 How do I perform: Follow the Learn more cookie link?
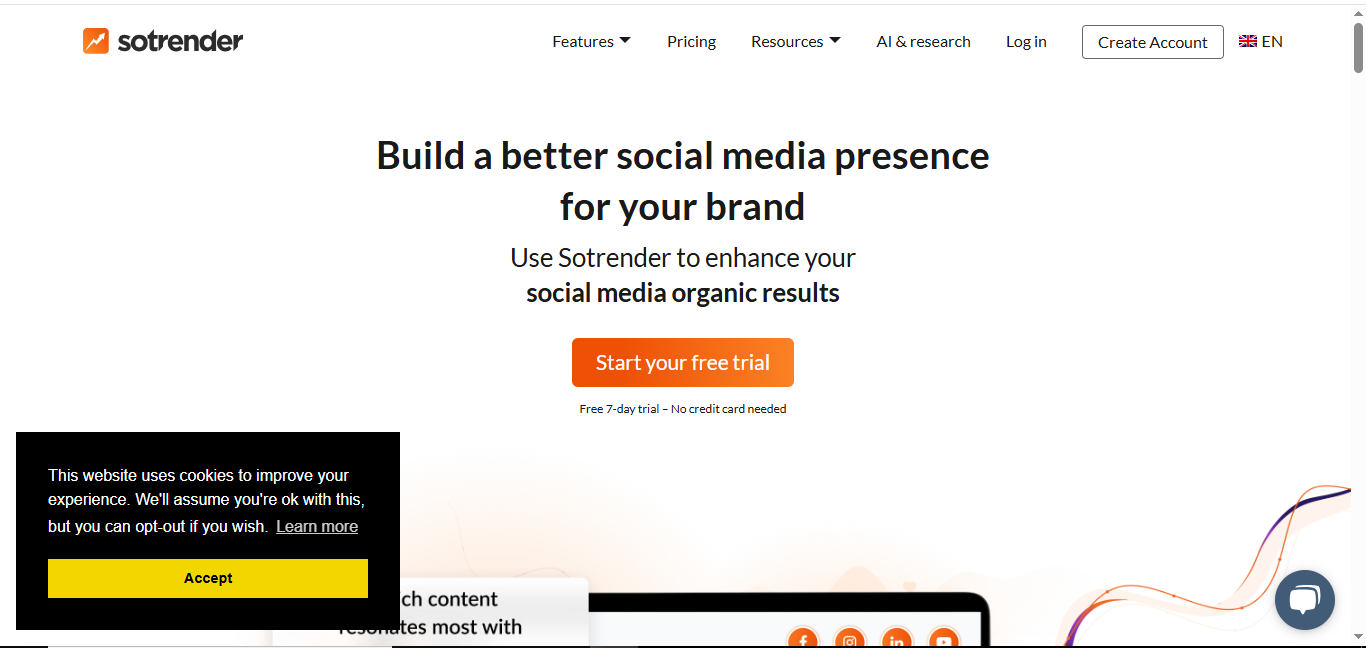[317, 526]
